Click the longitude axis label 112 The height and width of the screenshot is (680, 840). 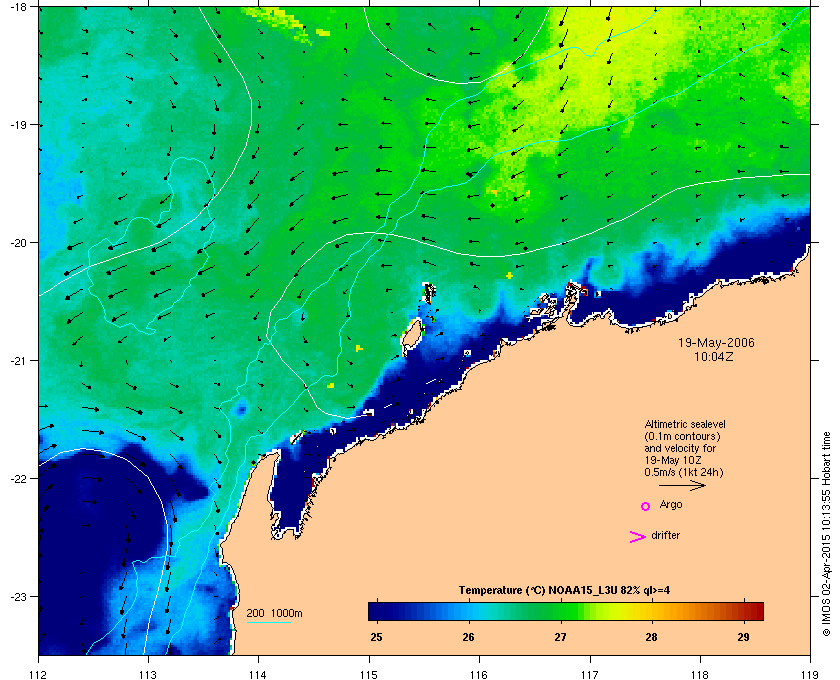pyautogui.click(x=39, y=675)
